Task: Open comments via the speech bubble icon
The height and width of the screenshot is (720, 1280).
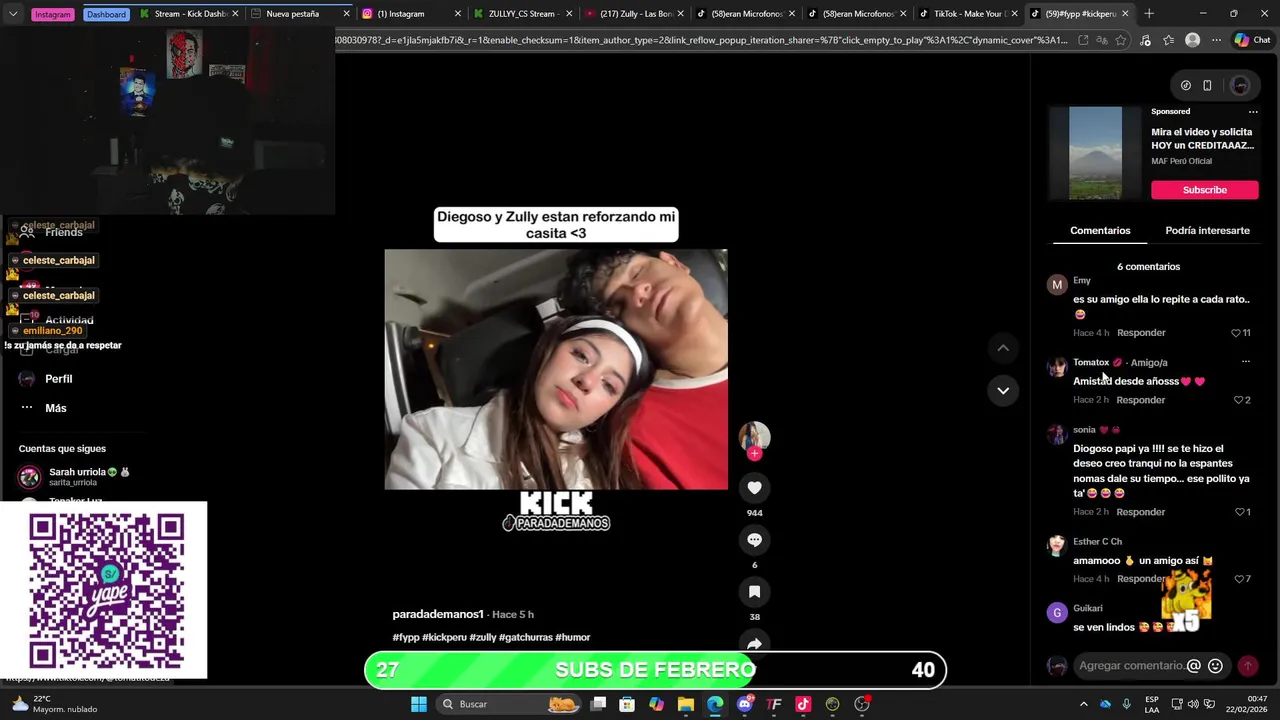Action: (754, 540)
